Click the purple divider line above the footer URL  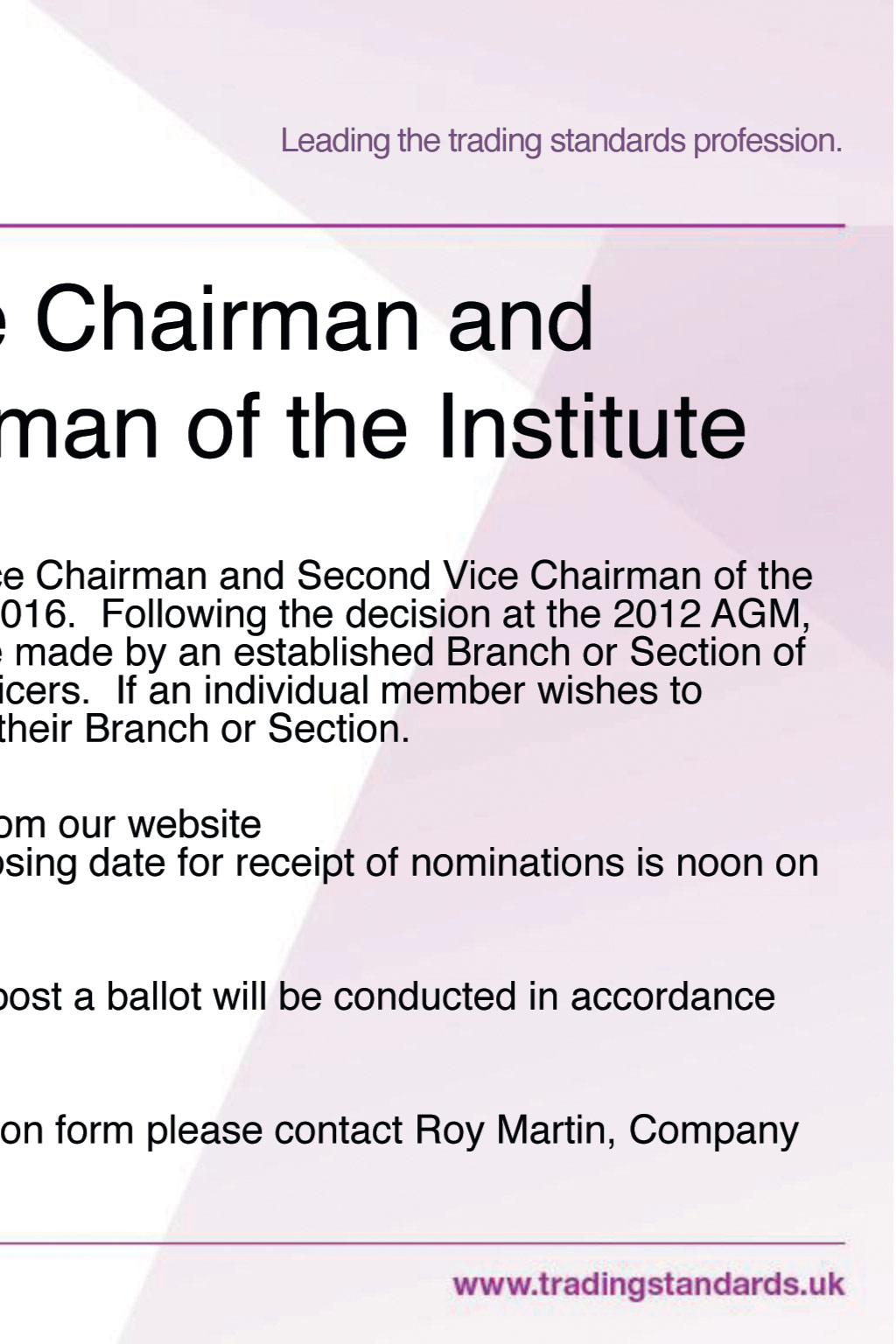[x=423, y=1242]
